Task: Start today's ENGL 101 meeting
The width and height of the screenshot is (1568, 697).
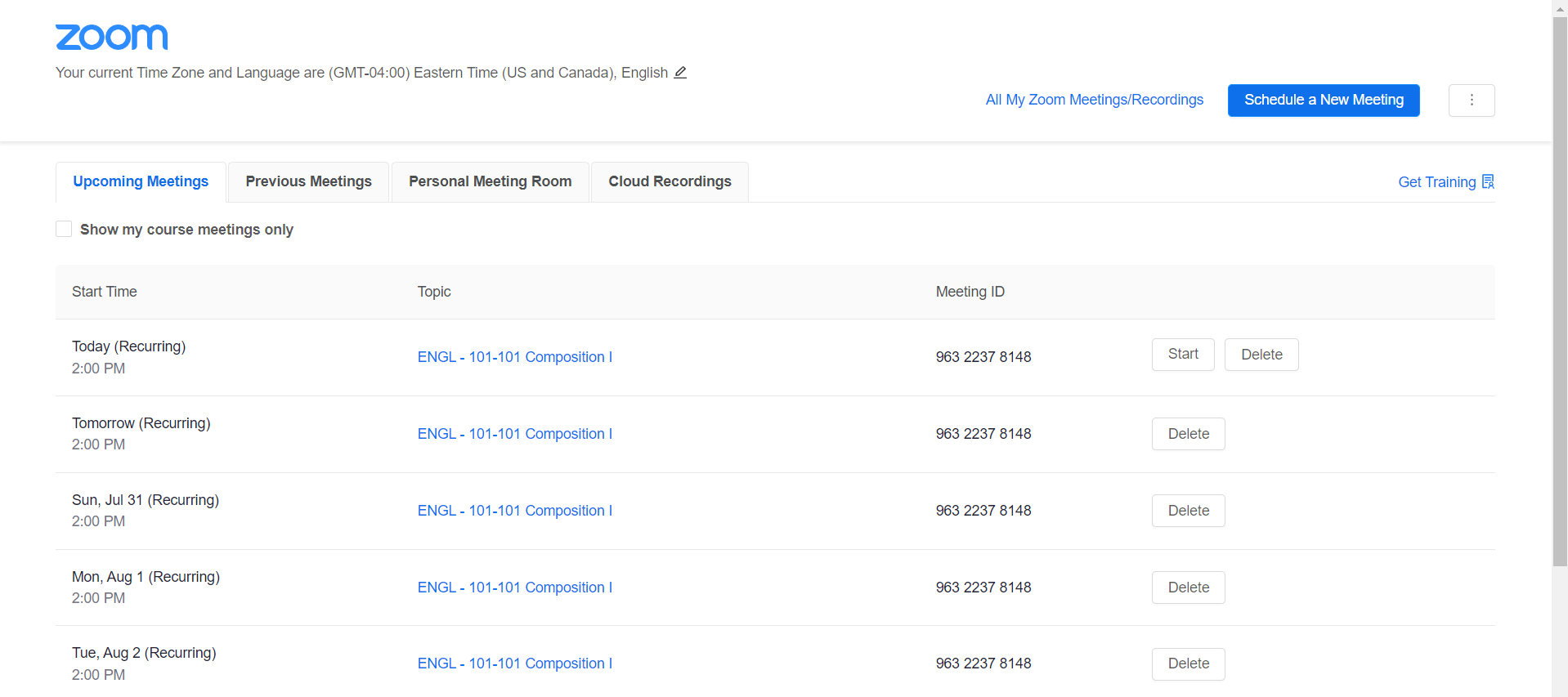Action: pos(1183,355)
